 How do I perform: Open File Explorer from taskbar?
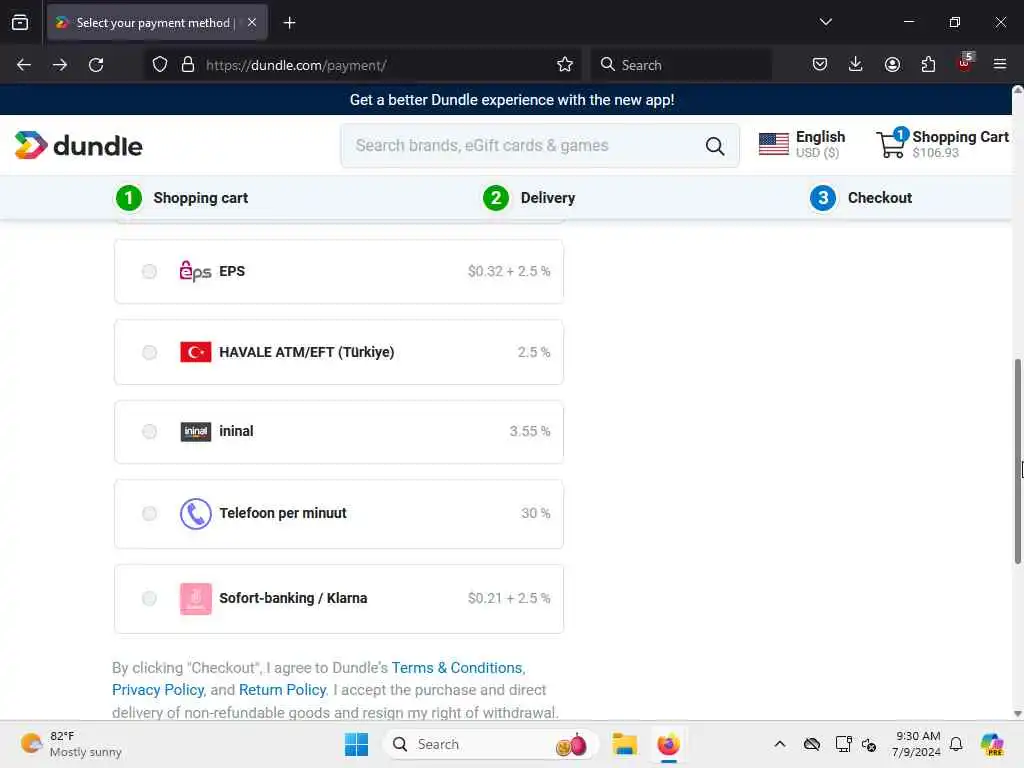click(x=624, y=744)
